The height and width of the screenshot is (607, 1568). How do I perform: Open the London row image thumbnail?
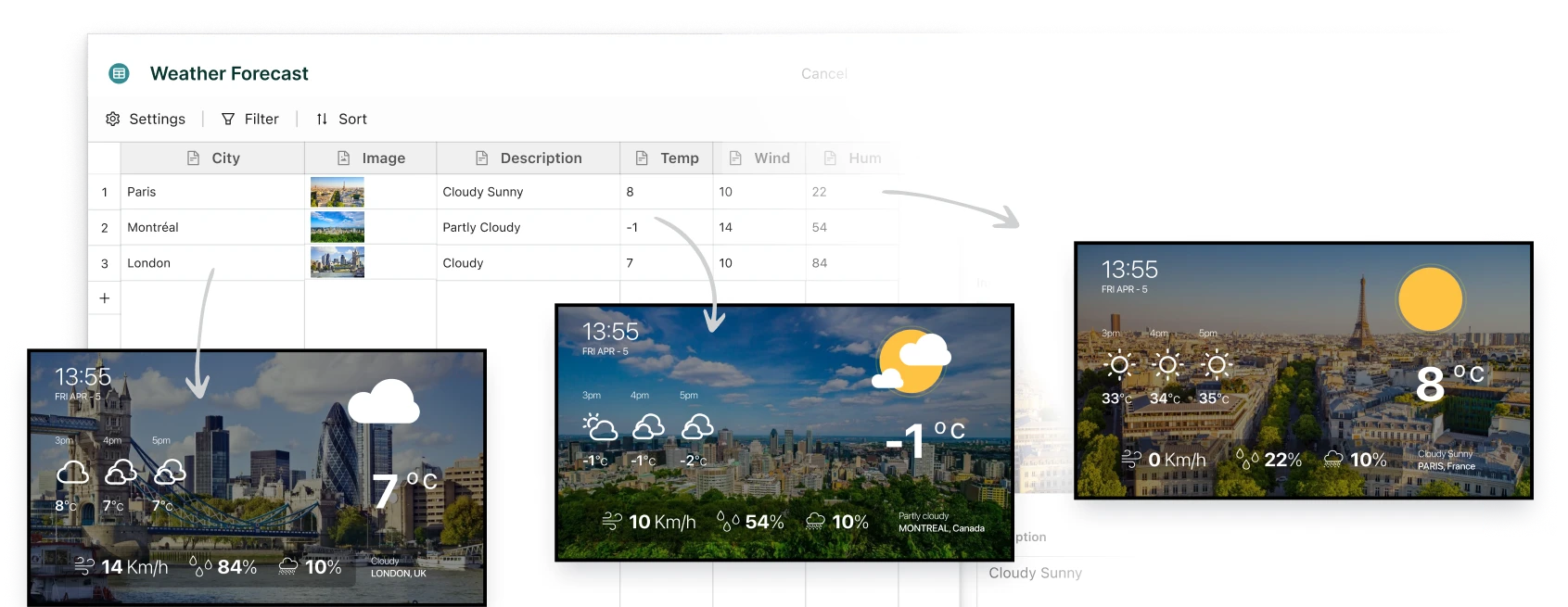click(338, 263)
